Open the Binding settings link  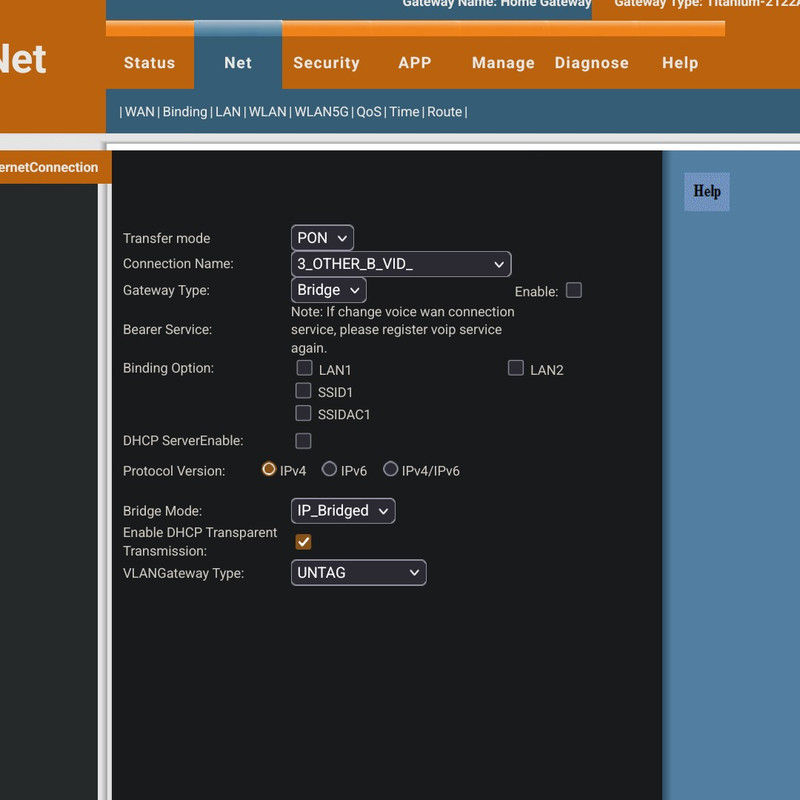pyautogui.click(x=186, y=112)
